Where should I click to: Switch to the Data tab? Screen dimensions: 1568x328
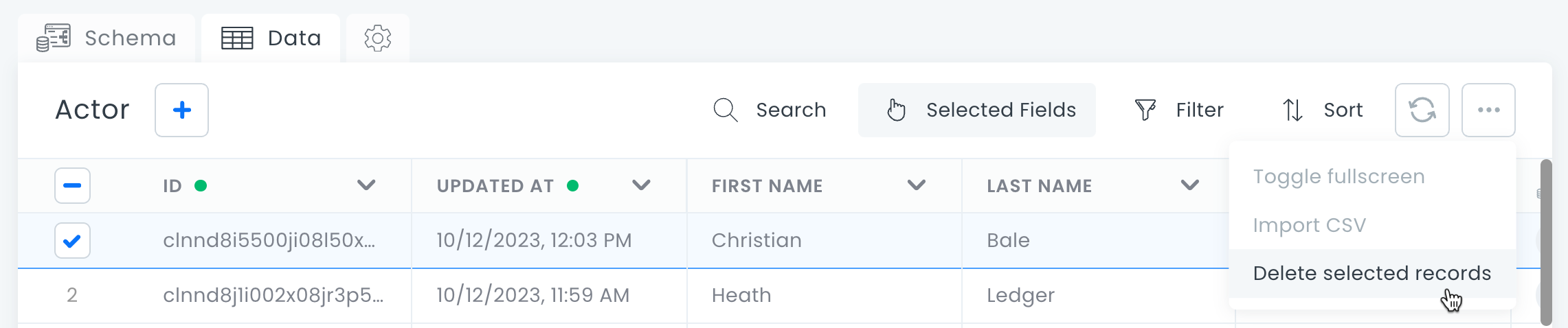271,38
